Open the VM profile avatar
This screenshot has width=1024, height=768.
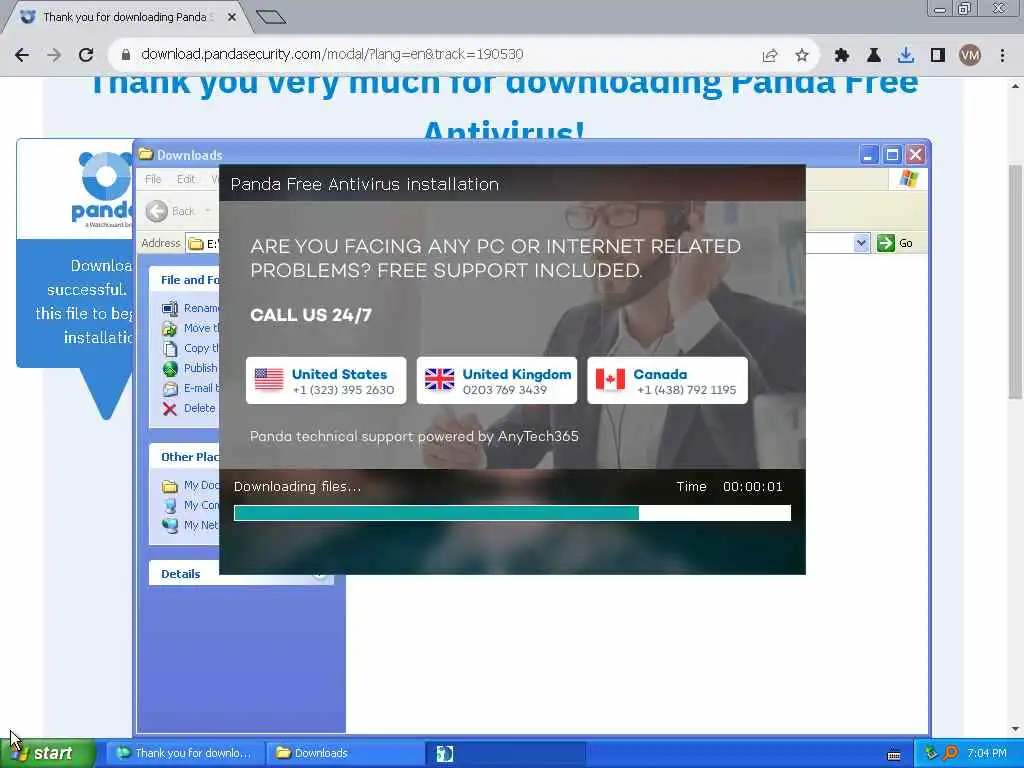pos(970,56)
